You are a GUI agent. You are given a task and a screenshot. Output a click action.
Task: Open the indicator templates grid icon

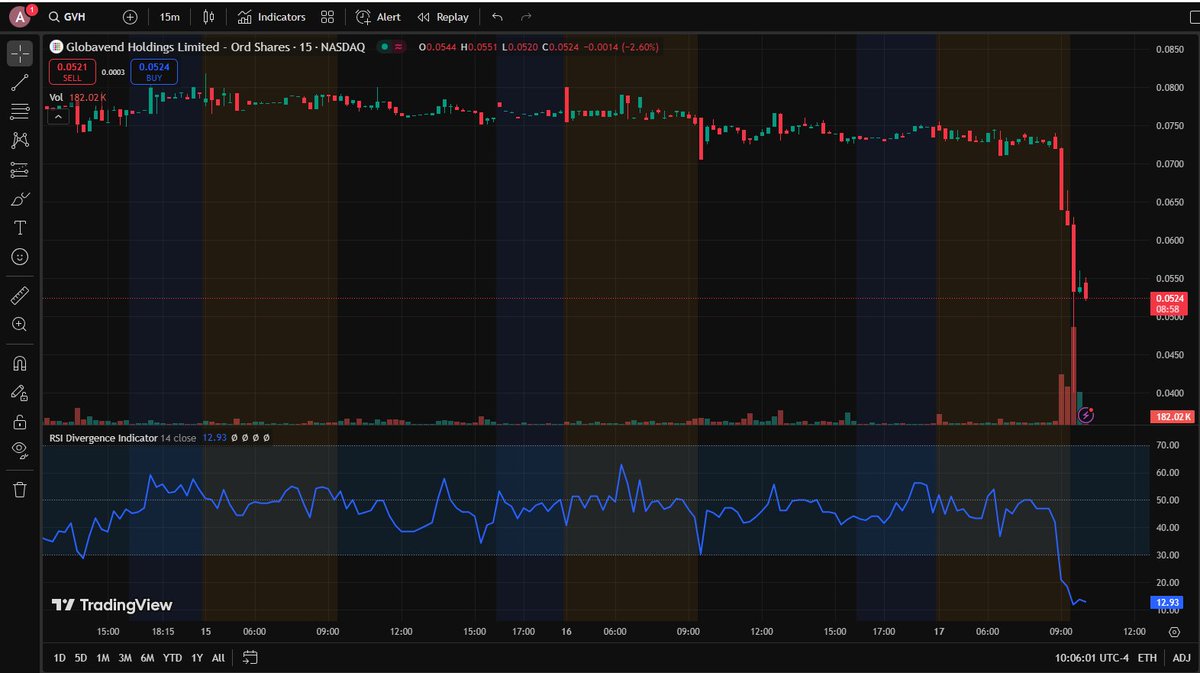click(x=328, y=17)
